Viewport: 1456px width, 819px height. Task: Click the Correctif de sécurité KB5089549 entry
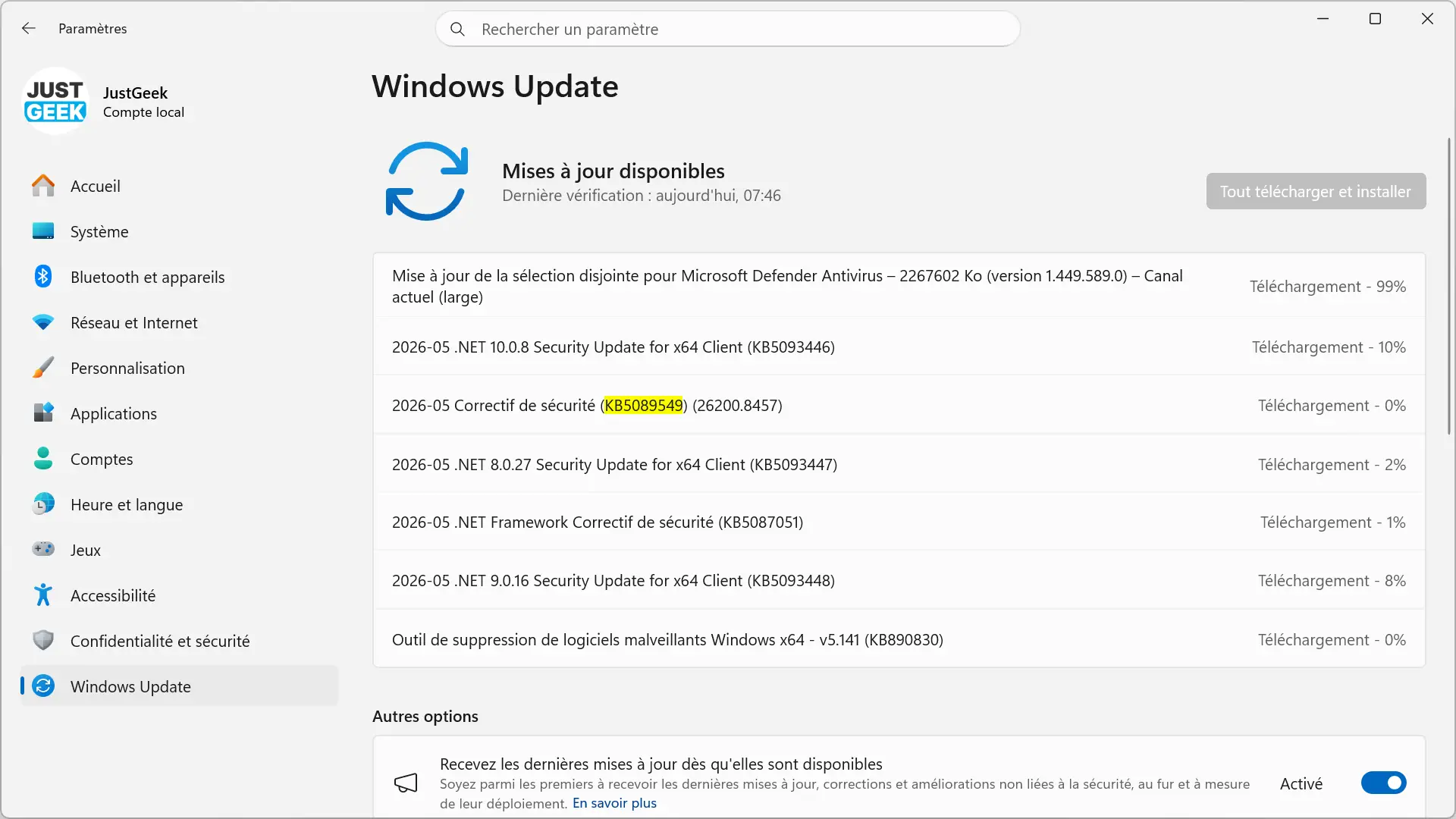pyautogui.click(x=899, y=405)
